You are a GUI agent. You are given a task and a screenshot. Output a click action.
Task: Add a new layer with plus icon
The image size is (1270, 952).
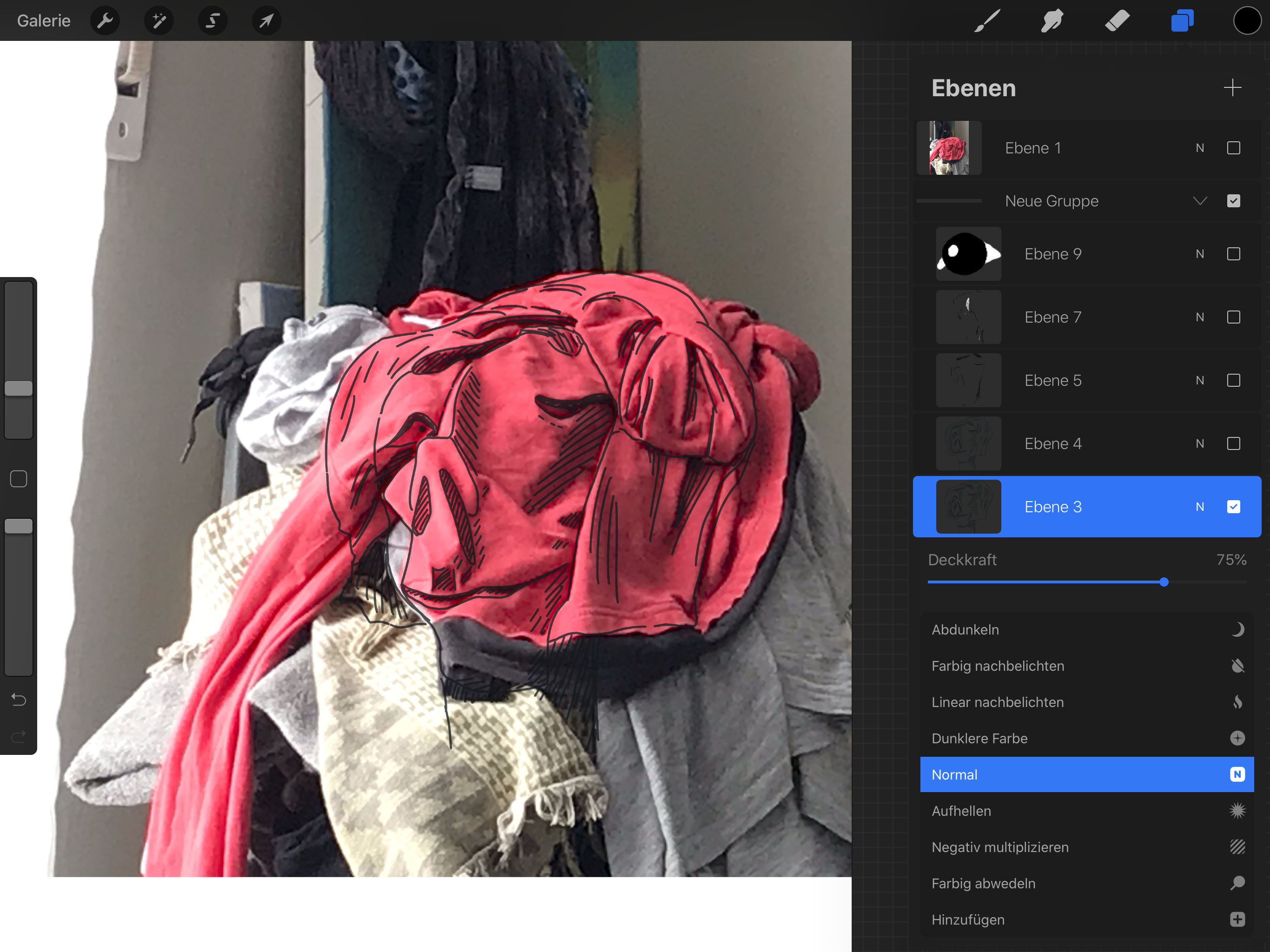[x=1232, y=88]
